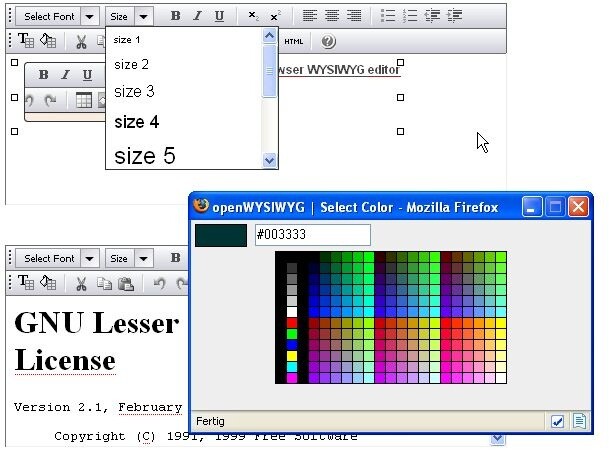Select size 5 from the dropdown list
This screenshot has height=465, width=609.
144,156
